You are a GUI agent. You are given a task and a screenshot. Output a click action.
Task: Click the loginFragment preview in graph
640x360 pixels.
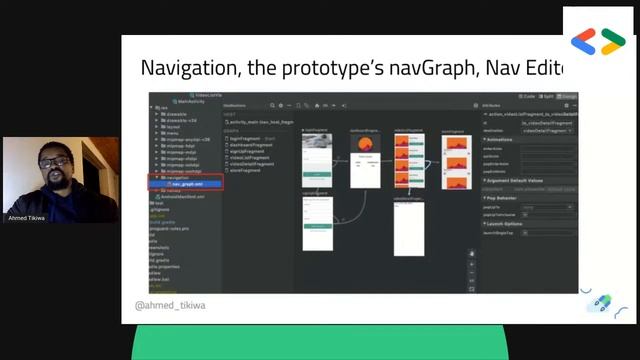click(x=317, y=160)
